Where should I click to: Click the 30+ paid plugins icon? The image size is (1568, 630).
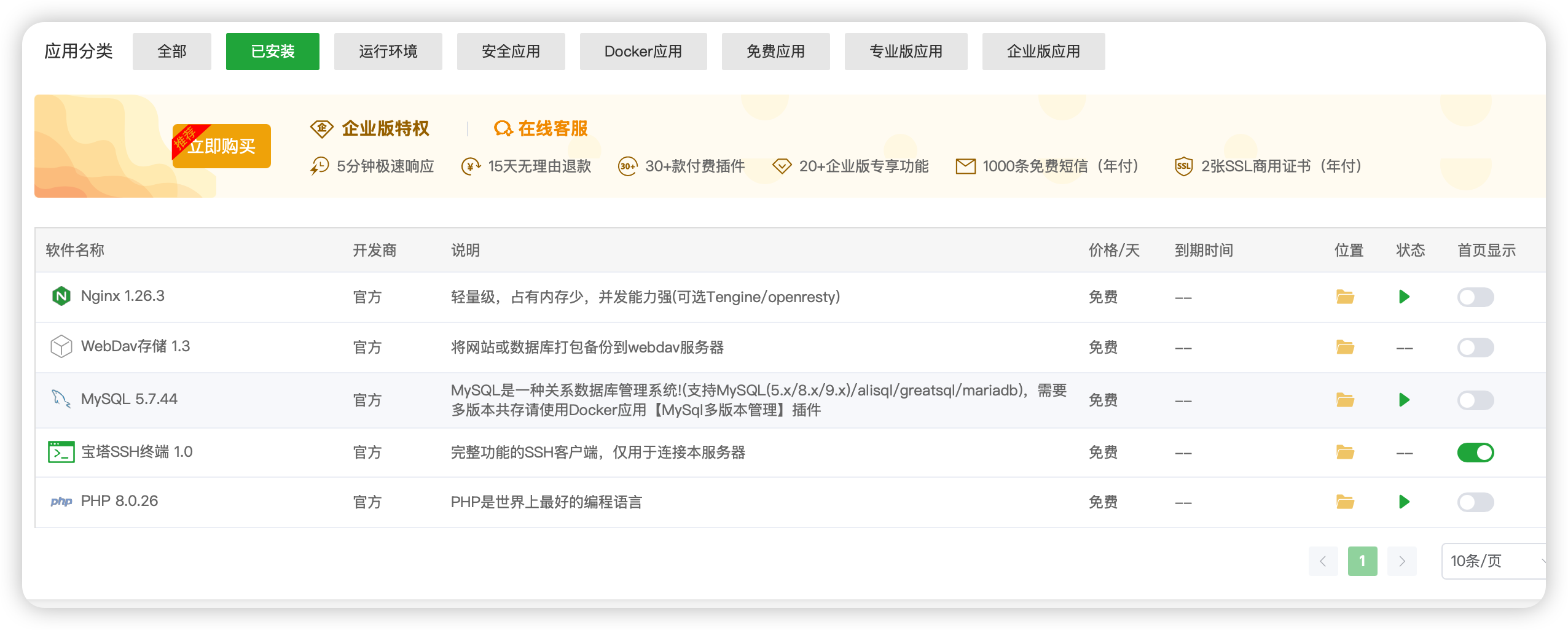[627, 166]
